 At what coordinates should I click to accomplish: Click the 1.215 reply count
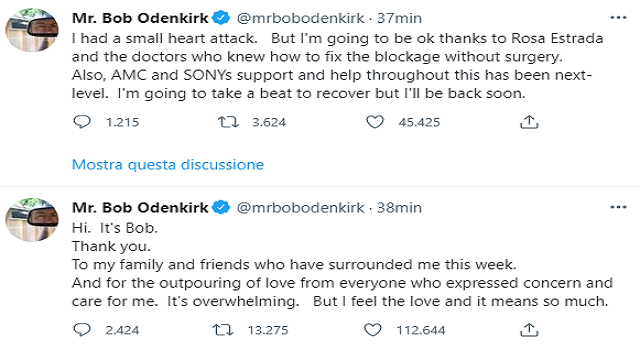[122, 122]
